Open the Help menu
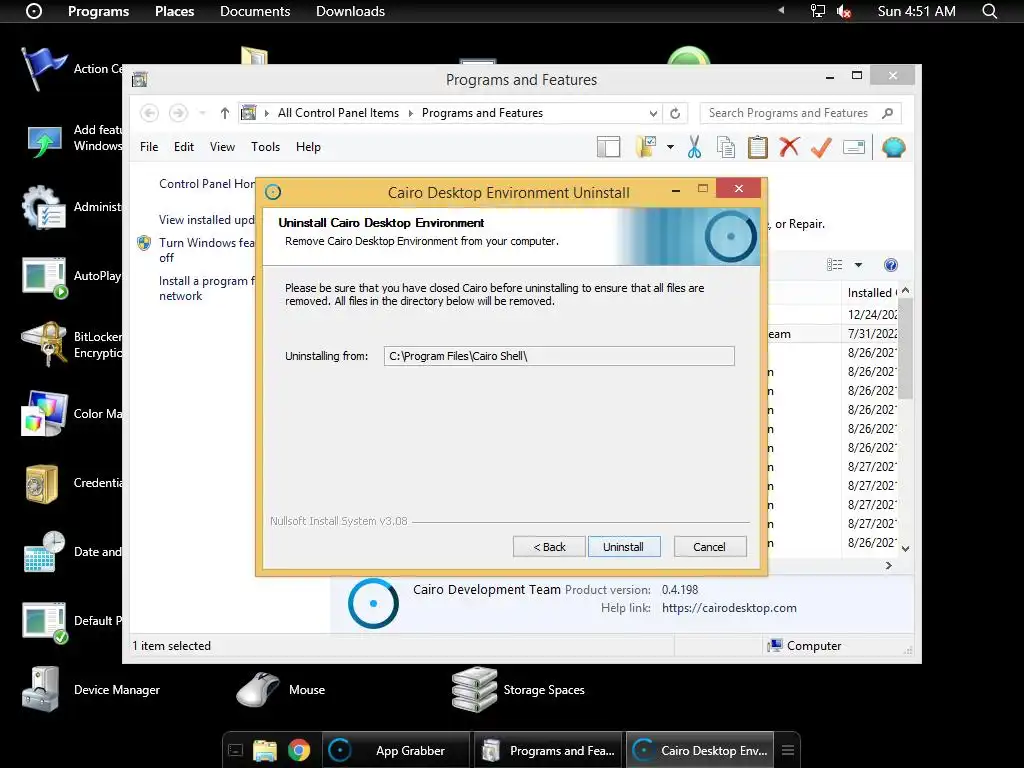 (308, 147)
